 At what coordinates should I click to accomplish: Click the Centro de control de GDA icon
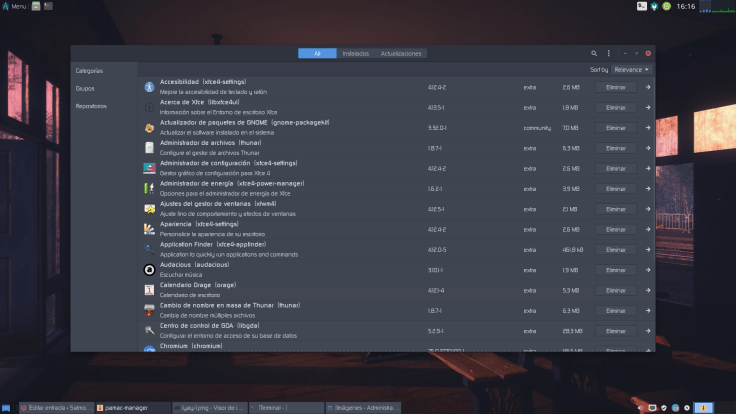coord(149,330)
